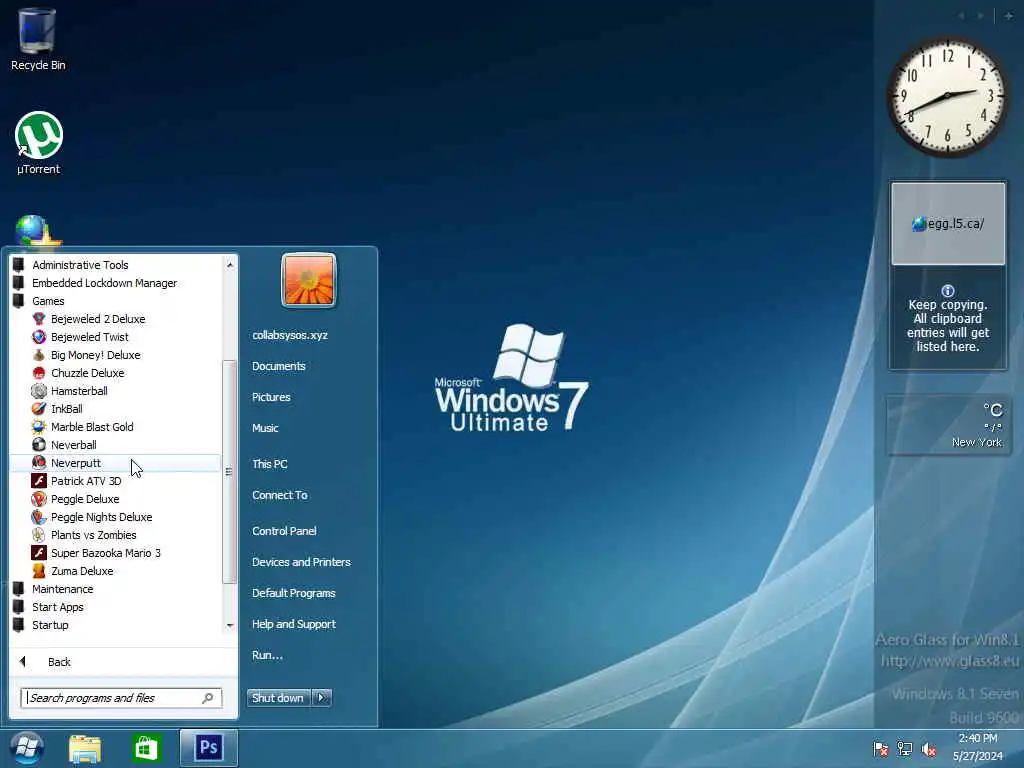Open File Explorer from taskbar

click(85, 748)
